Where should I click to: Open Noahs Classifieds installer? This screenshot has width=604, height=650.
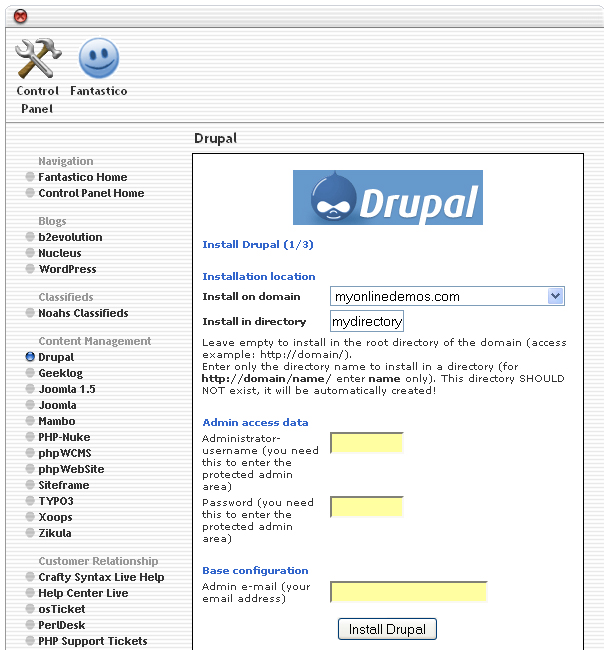(83, 313)
